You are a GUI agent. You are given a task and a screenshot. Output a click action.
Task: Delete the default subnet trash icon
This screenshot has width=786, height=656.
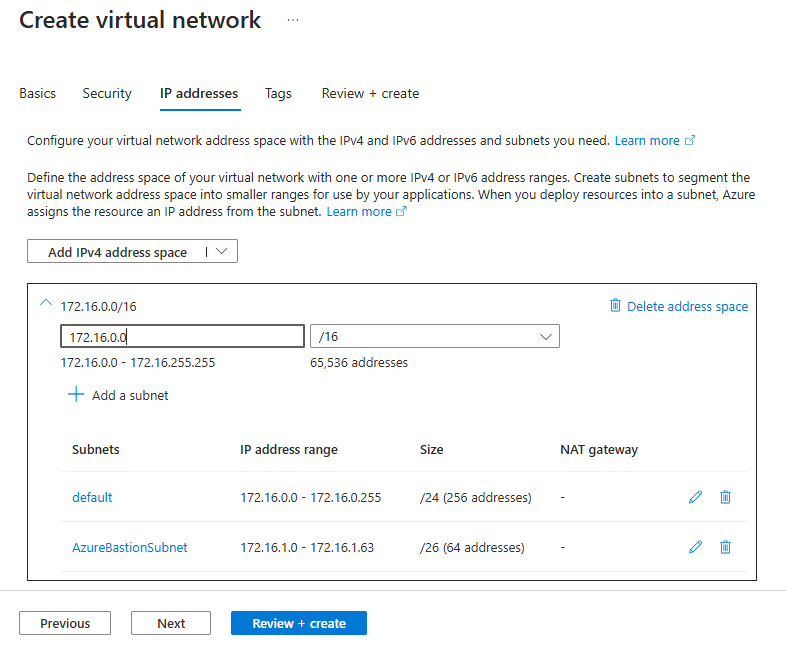725,497
